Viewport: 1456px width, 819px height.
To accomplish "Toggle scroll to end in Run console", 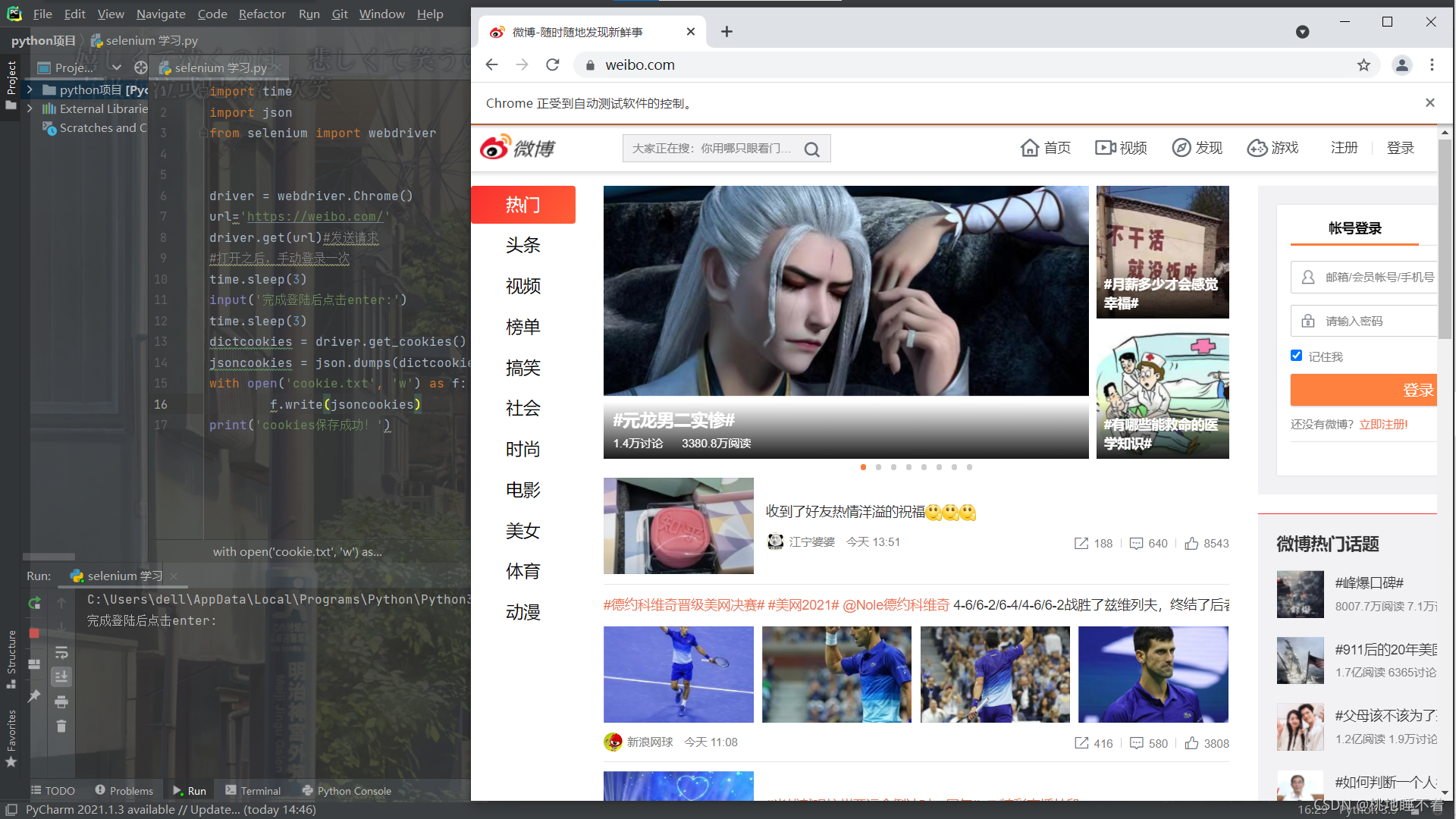I will 61,676.
